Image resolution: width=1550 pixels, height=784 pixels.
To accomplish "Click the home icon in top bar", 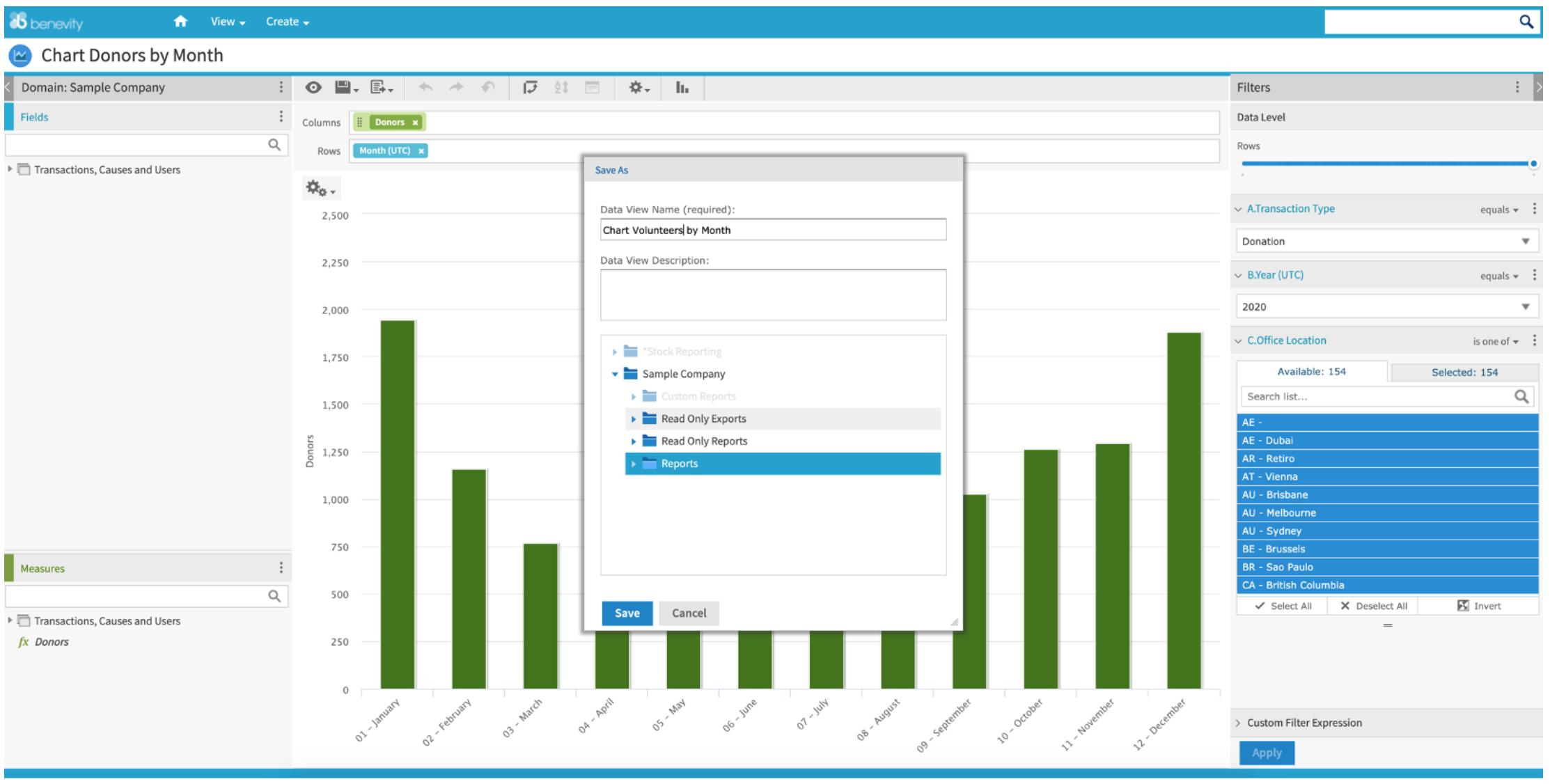I will click(x=180, y=22).
